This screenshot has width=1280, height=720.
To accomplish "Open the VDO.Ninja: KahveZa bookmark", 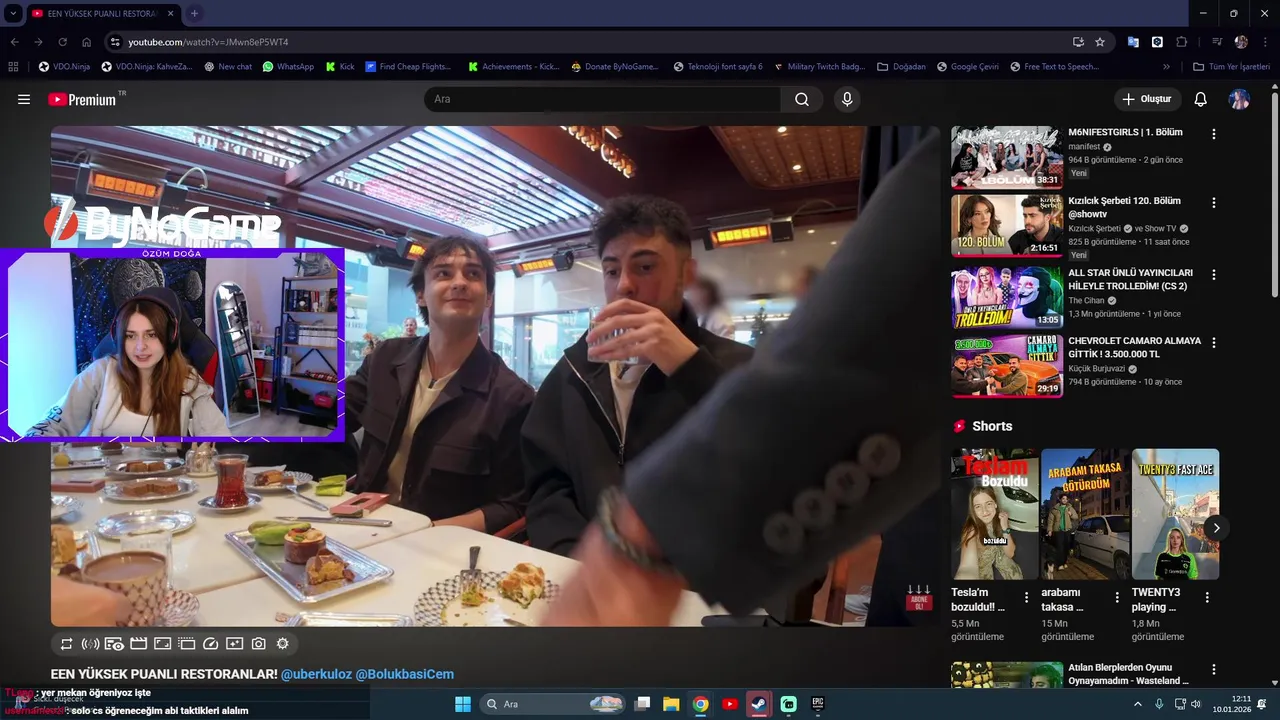I will pyautogui.click(x=146, y=67).
